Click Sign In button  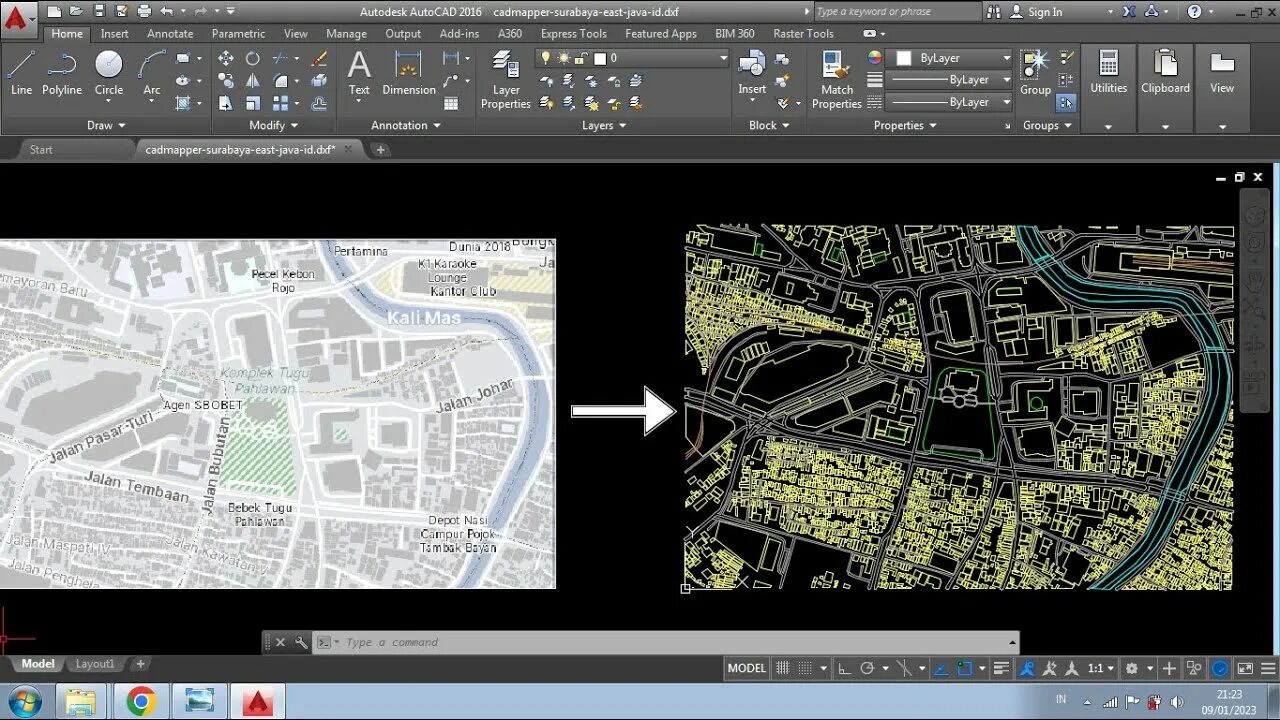[1036, 12]
